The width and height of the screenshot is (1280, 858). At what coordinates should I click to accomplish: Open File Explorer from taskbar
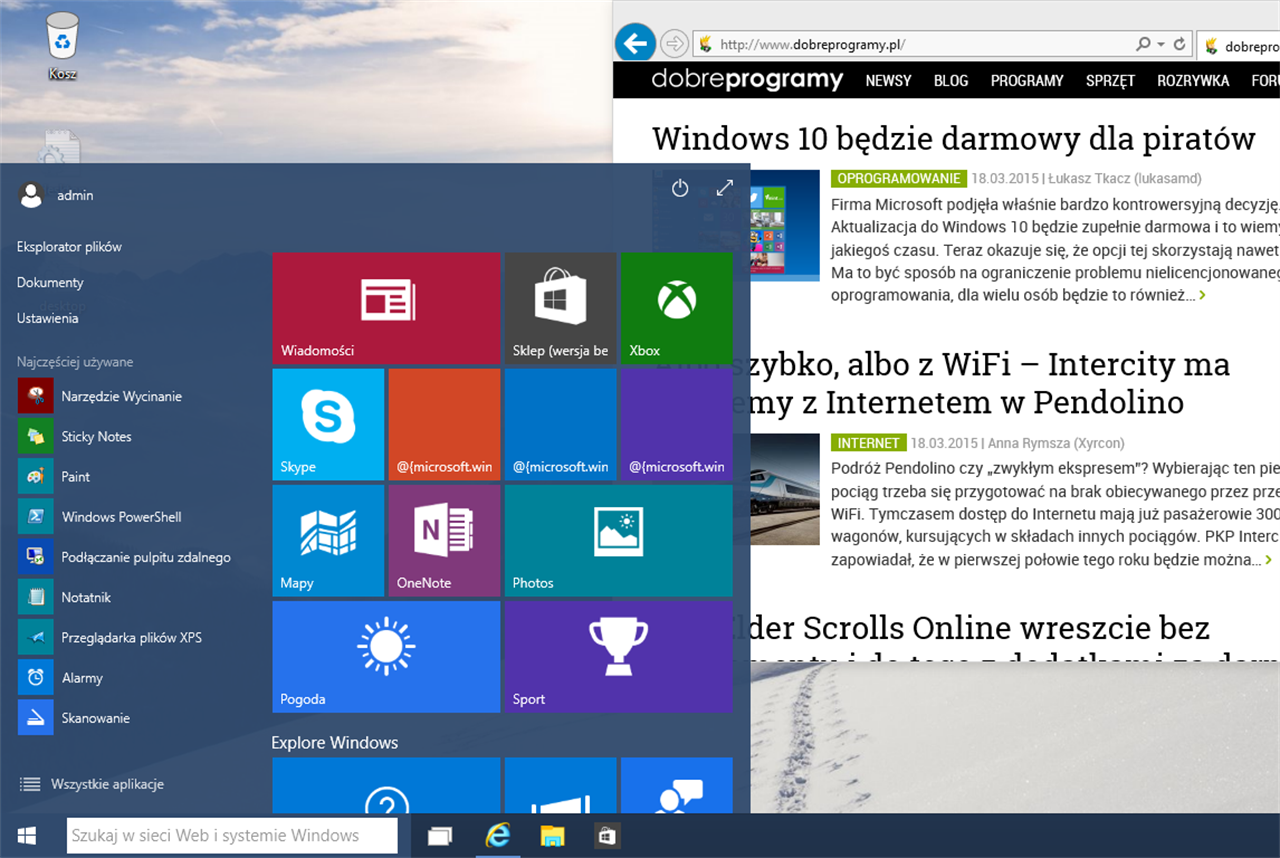[x=553, y=836]
